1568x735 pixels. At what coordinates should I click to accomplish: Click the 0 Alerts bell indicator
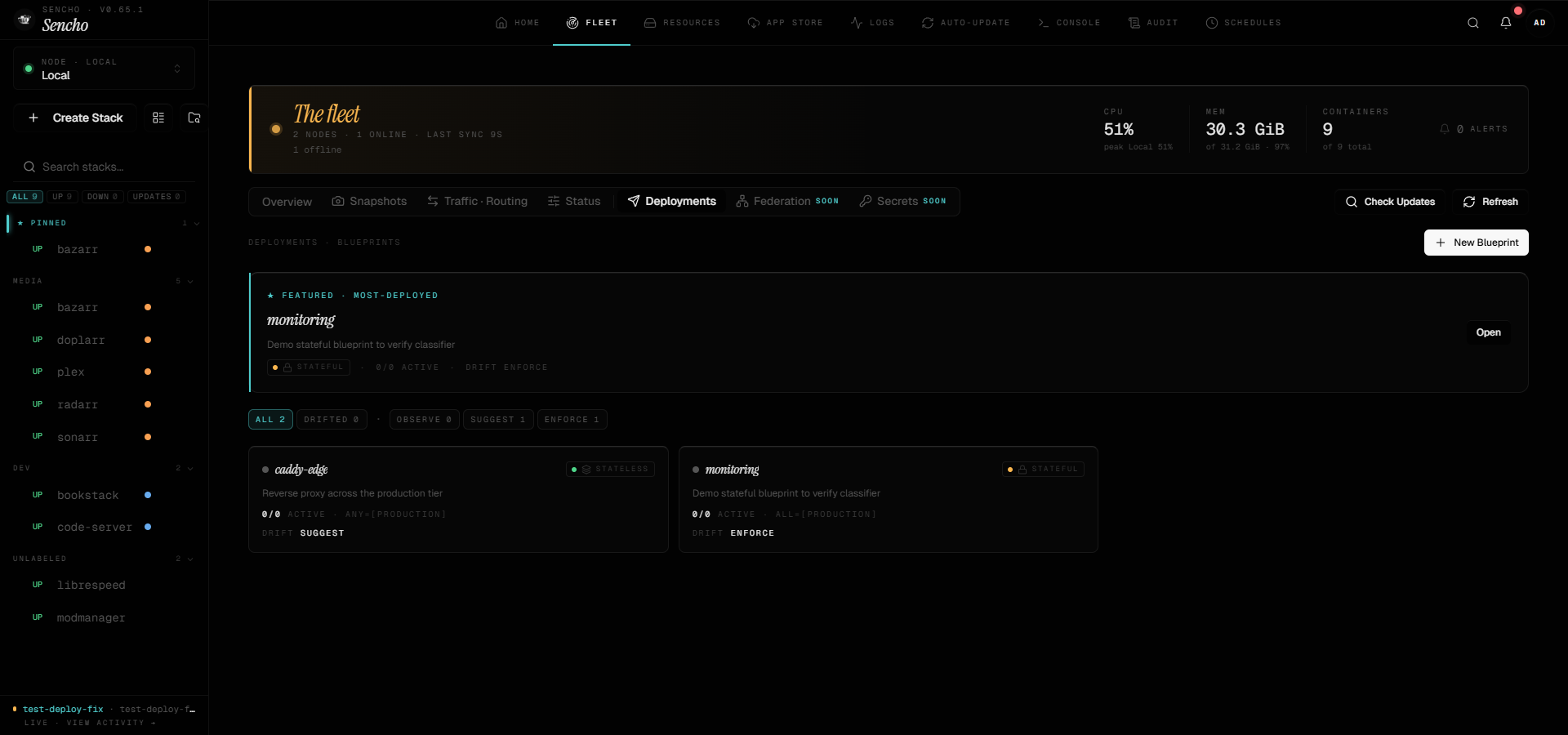pyautogui.click(x=1474, y=129)
